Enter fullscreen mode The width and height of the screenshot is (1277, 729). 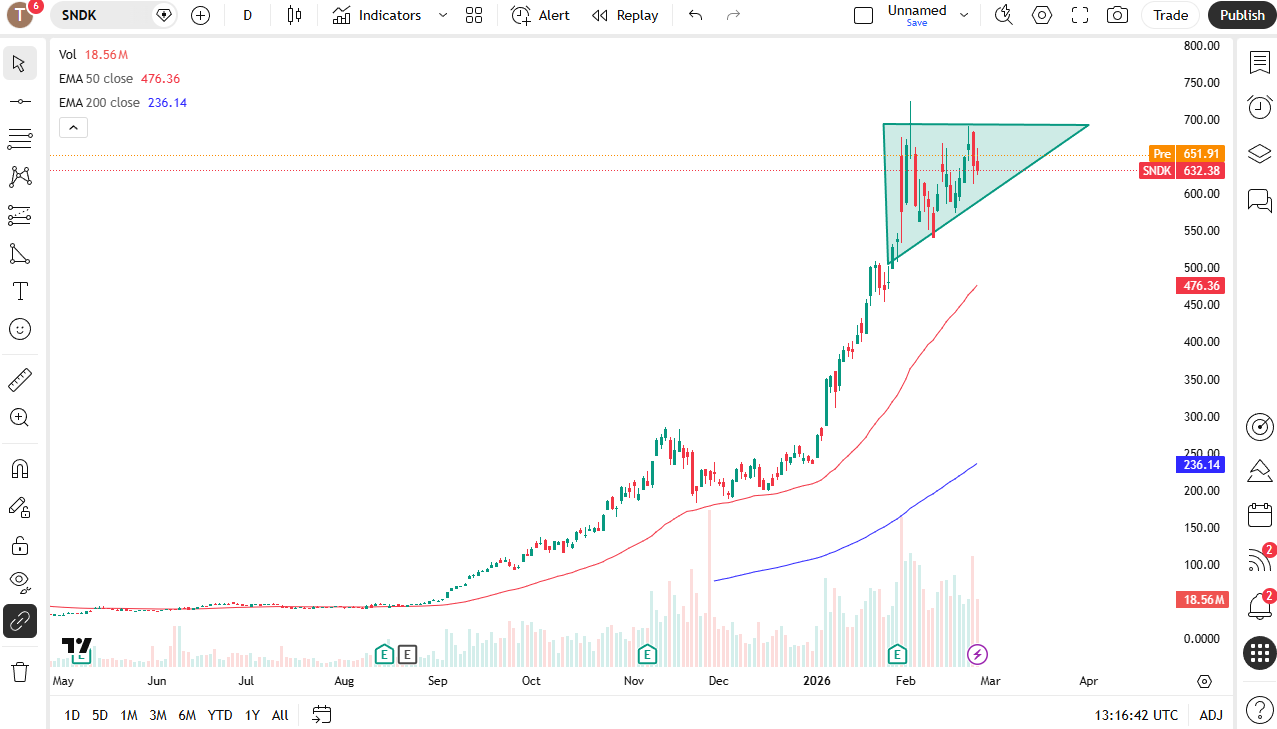pyautogui.click(x=1080, y=15)
